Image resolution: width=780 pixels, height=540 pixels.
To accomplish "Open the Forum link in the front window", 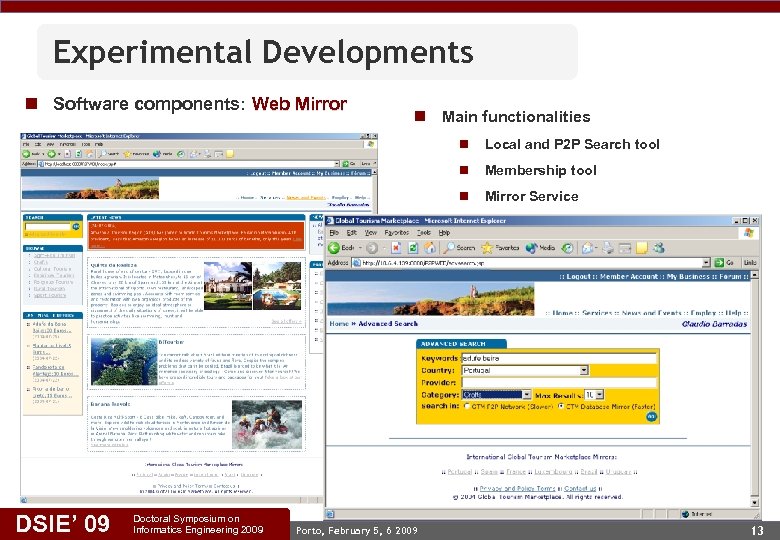I will 730,276.
